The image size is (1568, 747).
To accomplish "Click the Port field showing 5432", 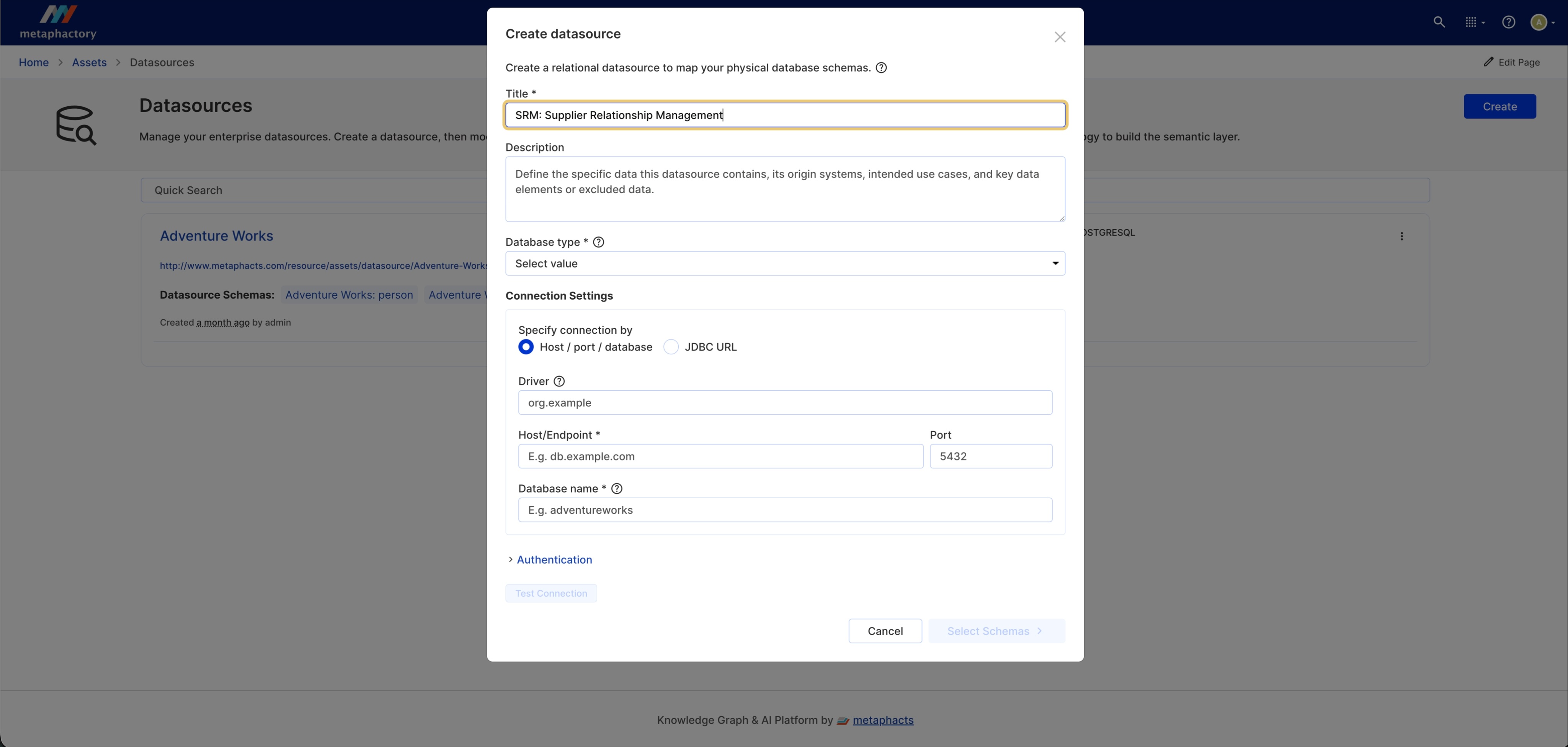I will click(x=991, y=456).
